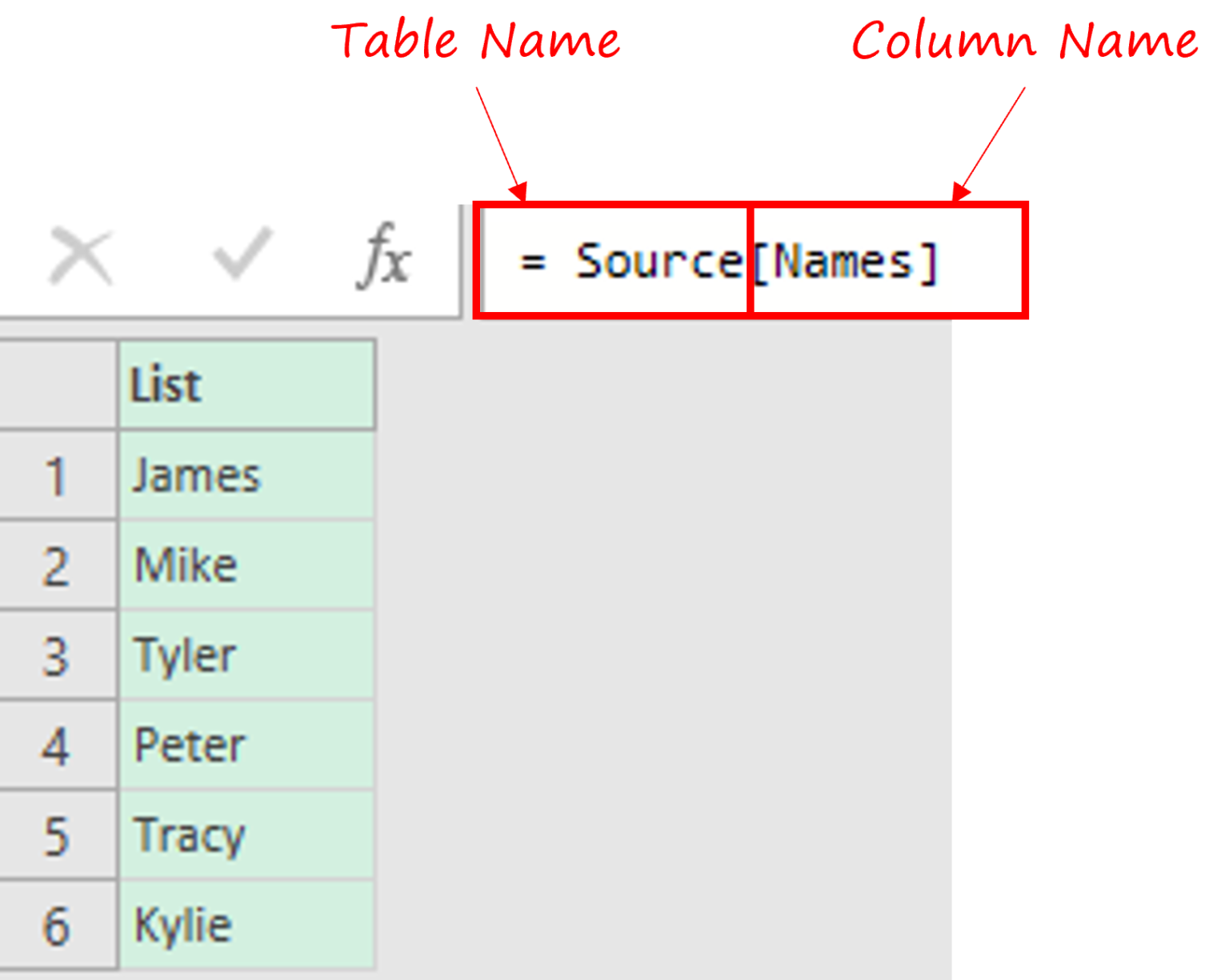Click the blank corner cell beside List header
Screen dimensions: 1229x980
coord(58,385)
